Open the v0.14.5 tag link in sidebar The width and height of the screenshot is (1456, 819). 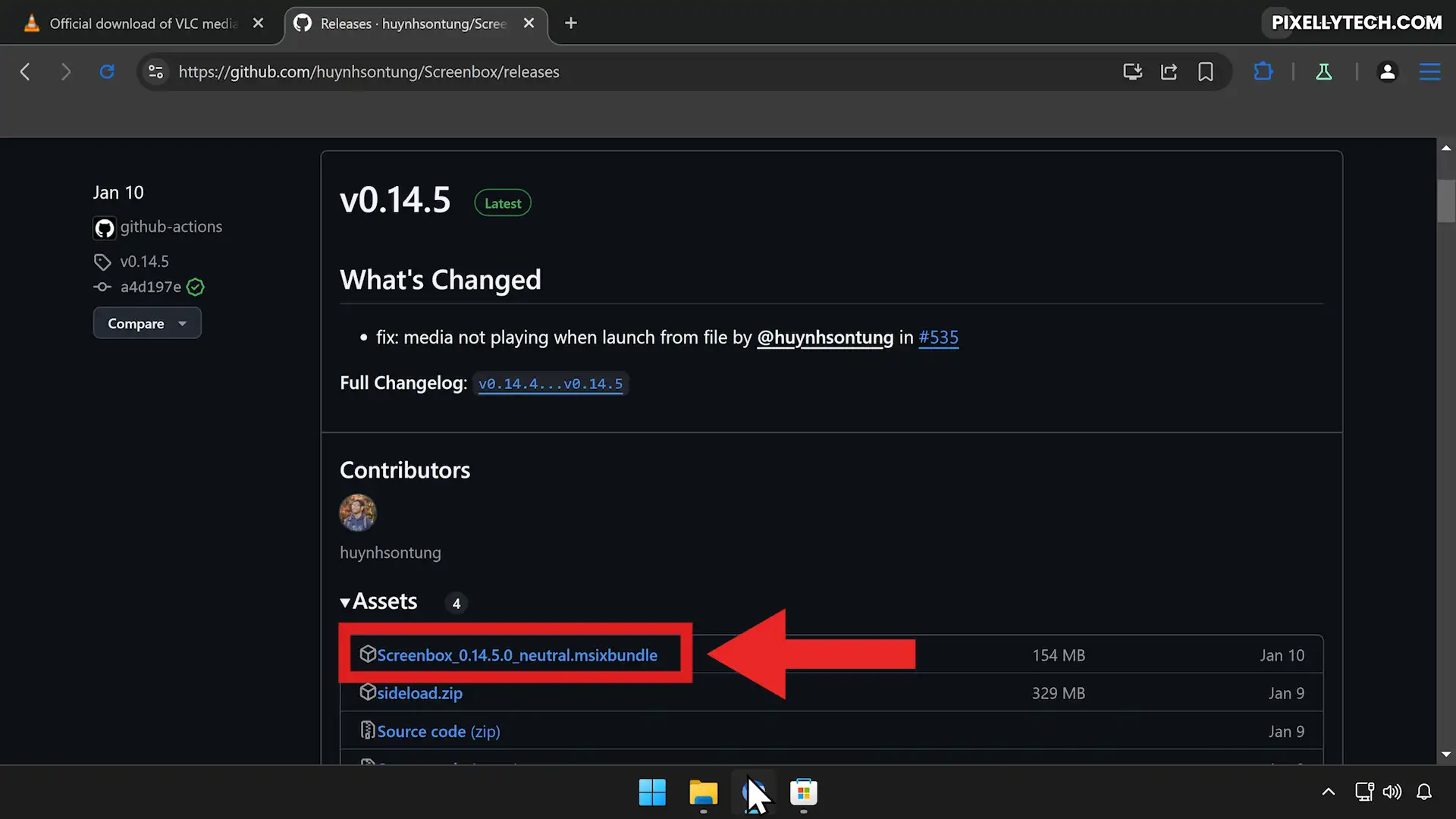(144, 262)
